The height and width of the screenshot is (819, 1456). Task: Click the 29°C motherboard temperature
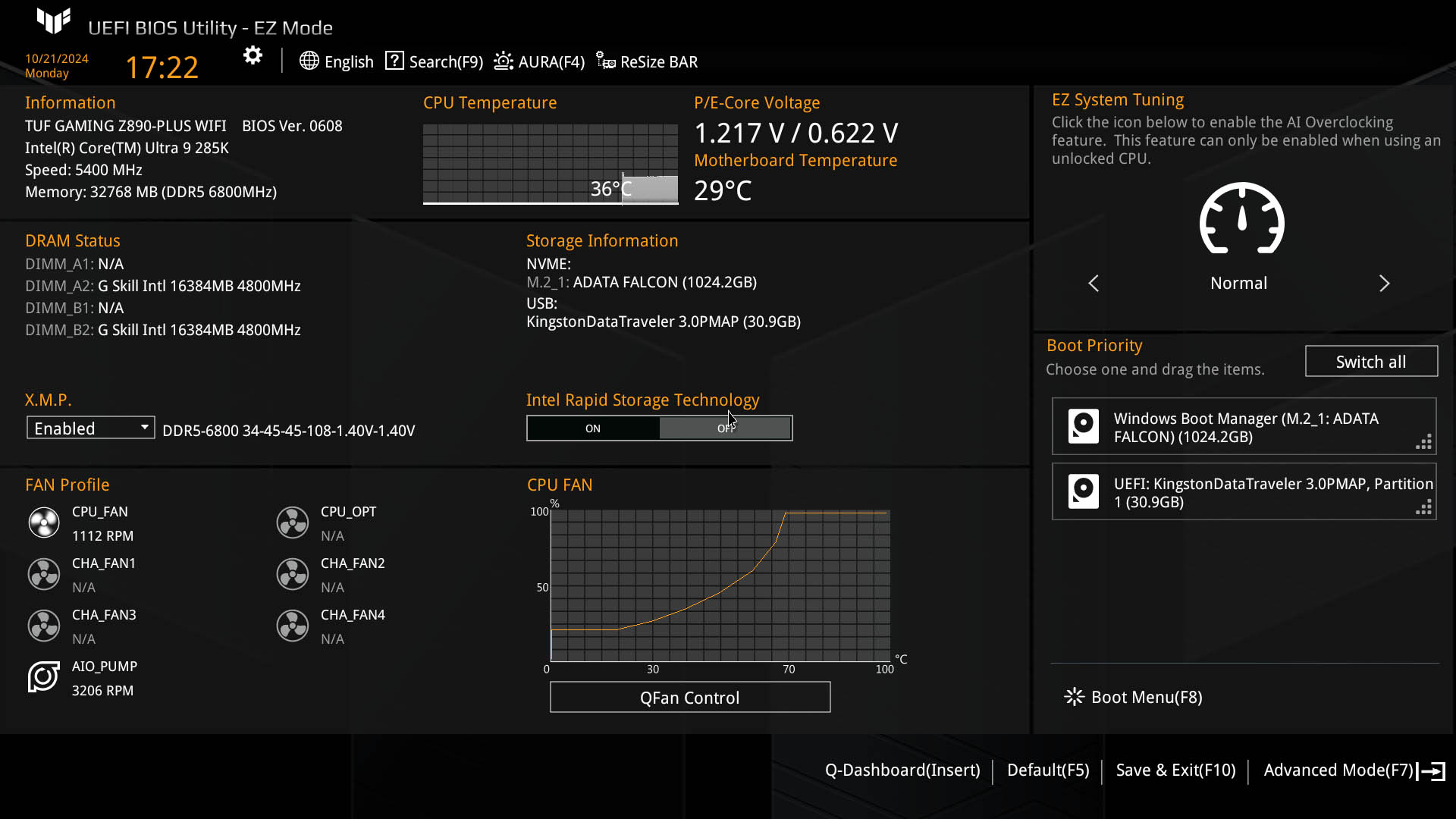coord(723,190)
